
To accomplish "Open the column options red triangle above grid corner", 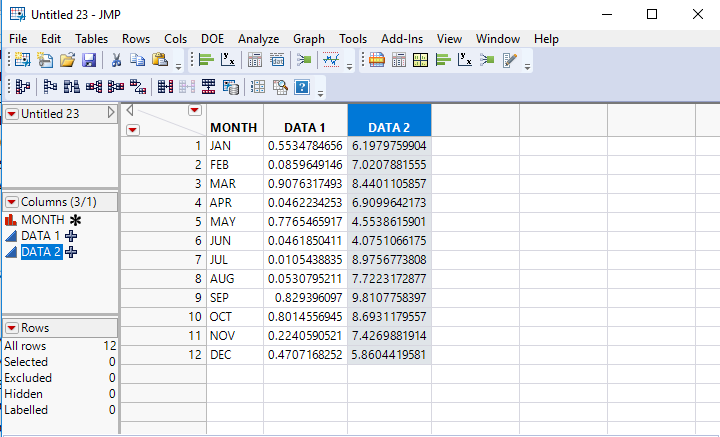I will coord(195,110).
